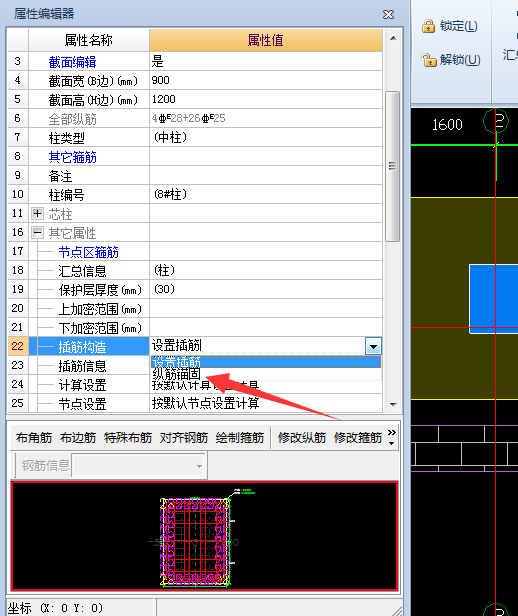Viewport: 518px width, 616px height.
Task: Click the 下加密范围 value cell
Action: [265, 327]
